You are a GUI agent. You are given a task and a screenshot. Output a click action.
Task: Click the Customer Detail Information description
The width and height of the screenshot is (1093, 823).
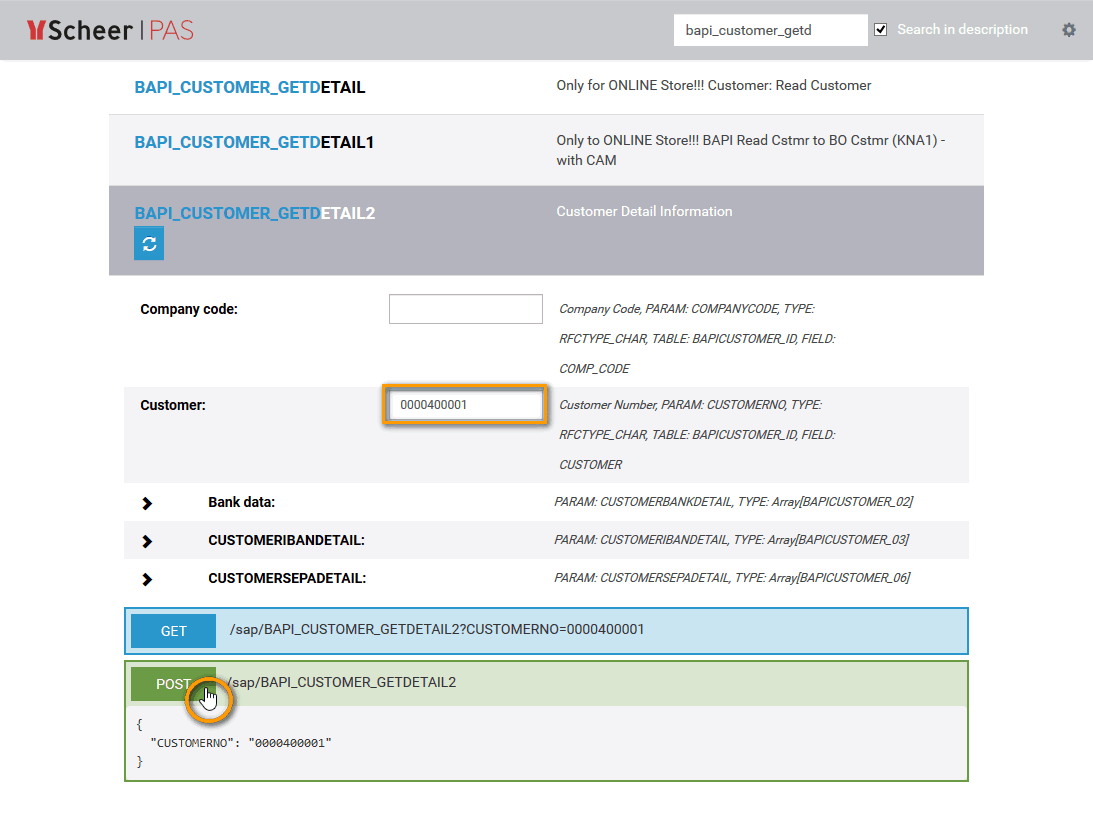[644, 212]
